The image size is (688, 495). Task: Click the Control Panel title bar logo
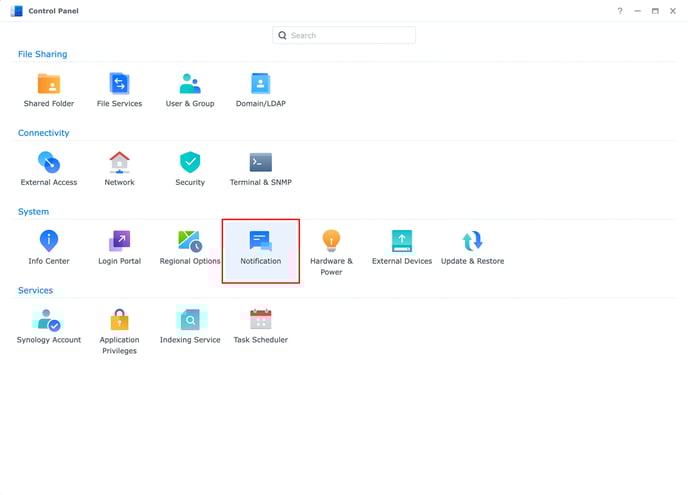(17, 11)
